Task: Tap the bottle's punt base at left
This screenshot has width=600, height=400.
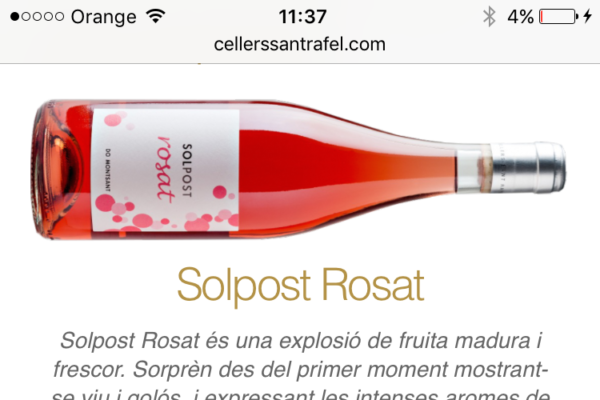Action: [57, 170]
